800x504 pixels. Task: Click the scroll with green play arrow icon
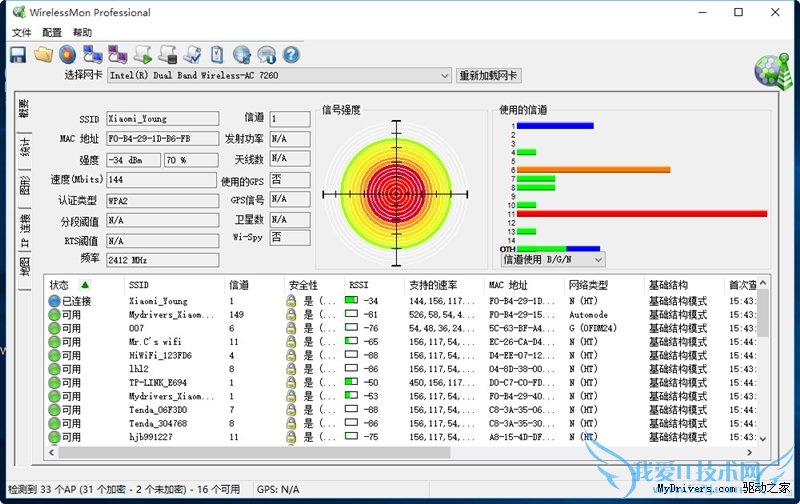tap(142, 54)
